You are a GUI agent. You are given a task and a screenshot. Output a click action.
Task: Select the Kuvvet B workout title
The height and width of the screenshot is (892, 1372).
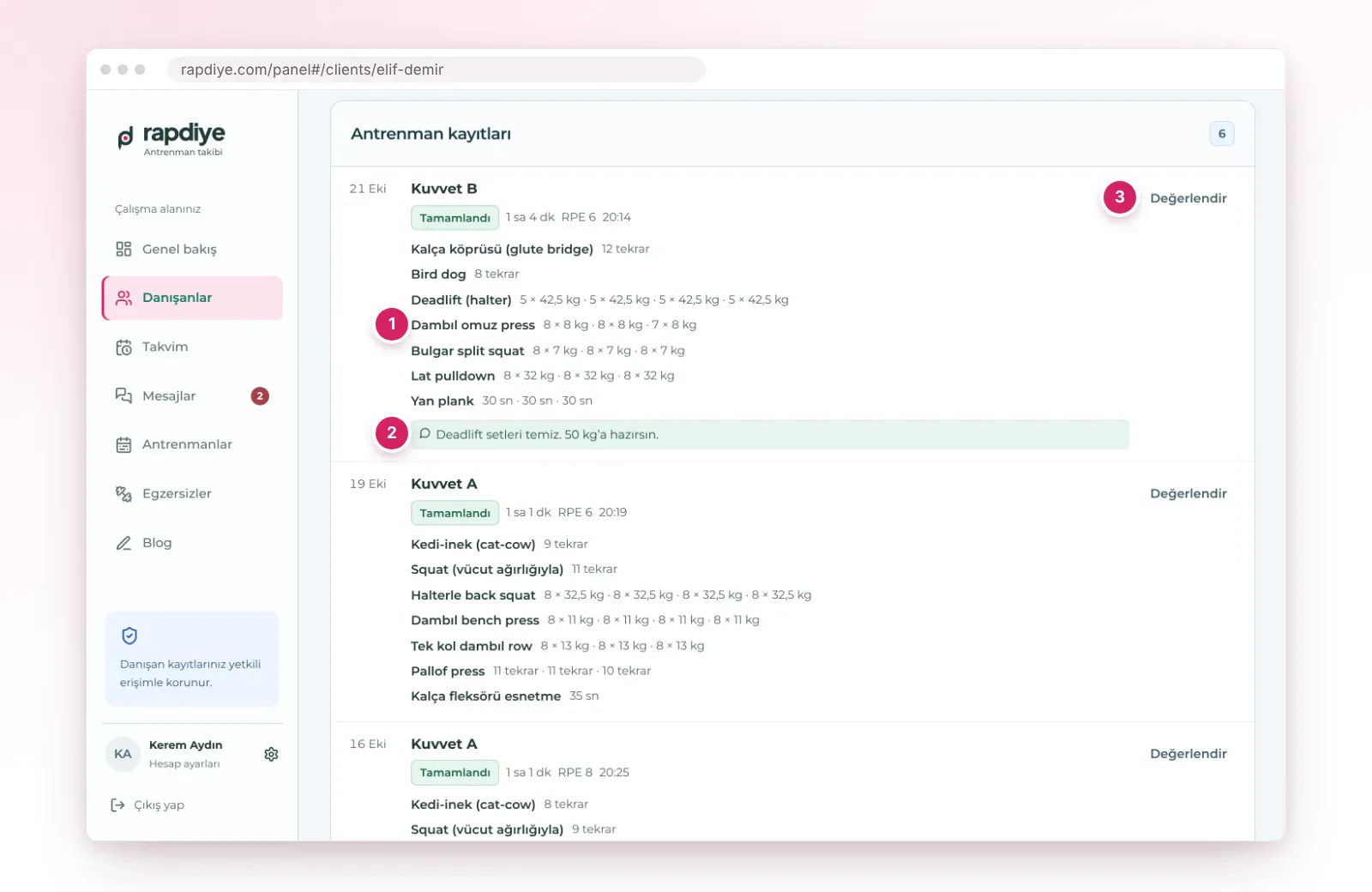pos(443,189)
